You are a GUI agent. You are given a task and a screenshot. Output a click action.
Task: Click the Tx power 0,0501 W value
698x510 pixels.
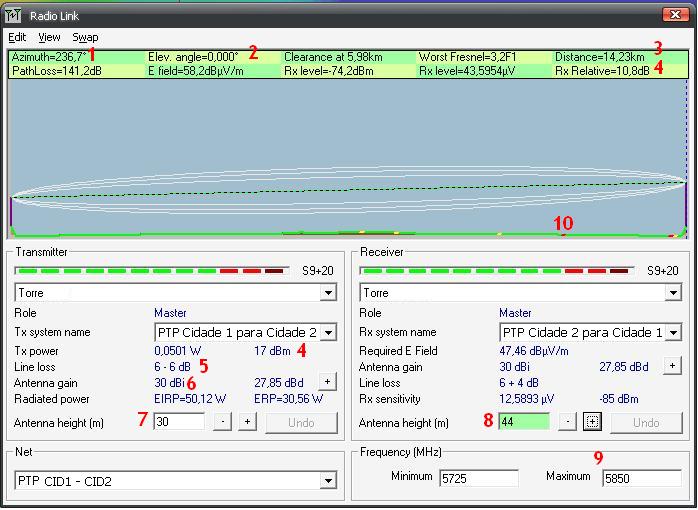pos(178,351)
